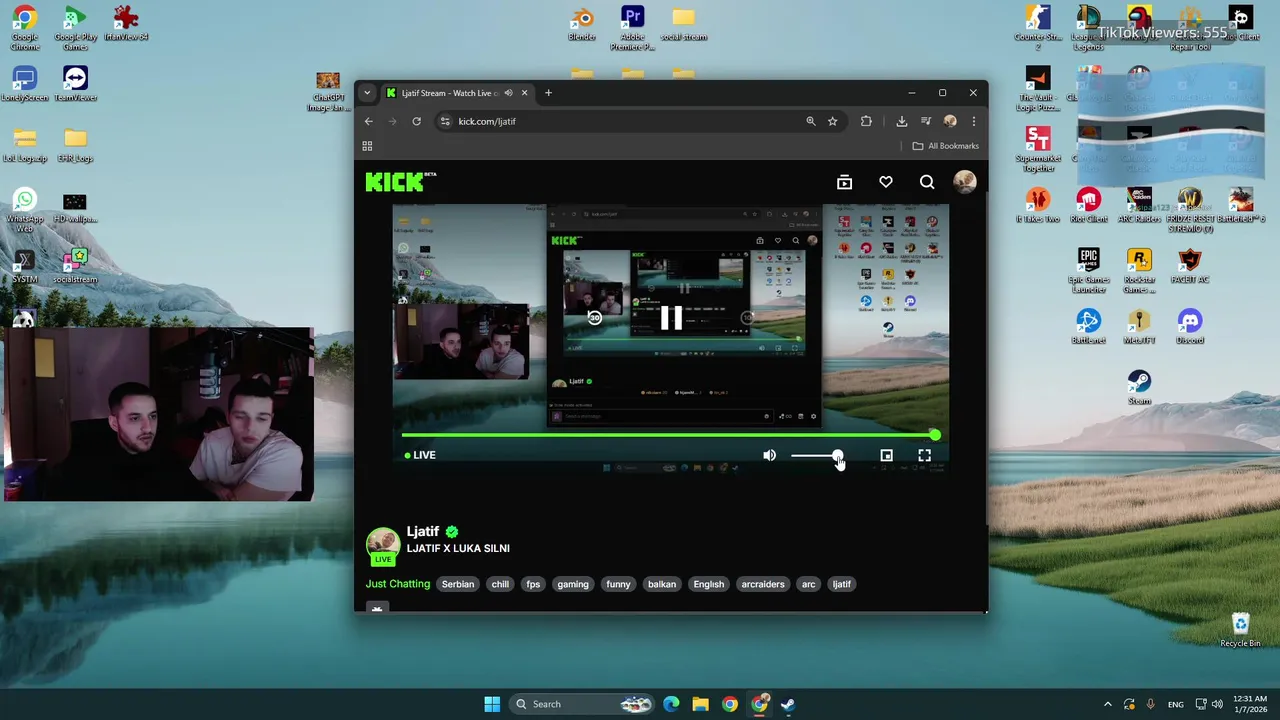Seek on the green stream progress bar
The image size is (1280, 720).
(668, 435)
